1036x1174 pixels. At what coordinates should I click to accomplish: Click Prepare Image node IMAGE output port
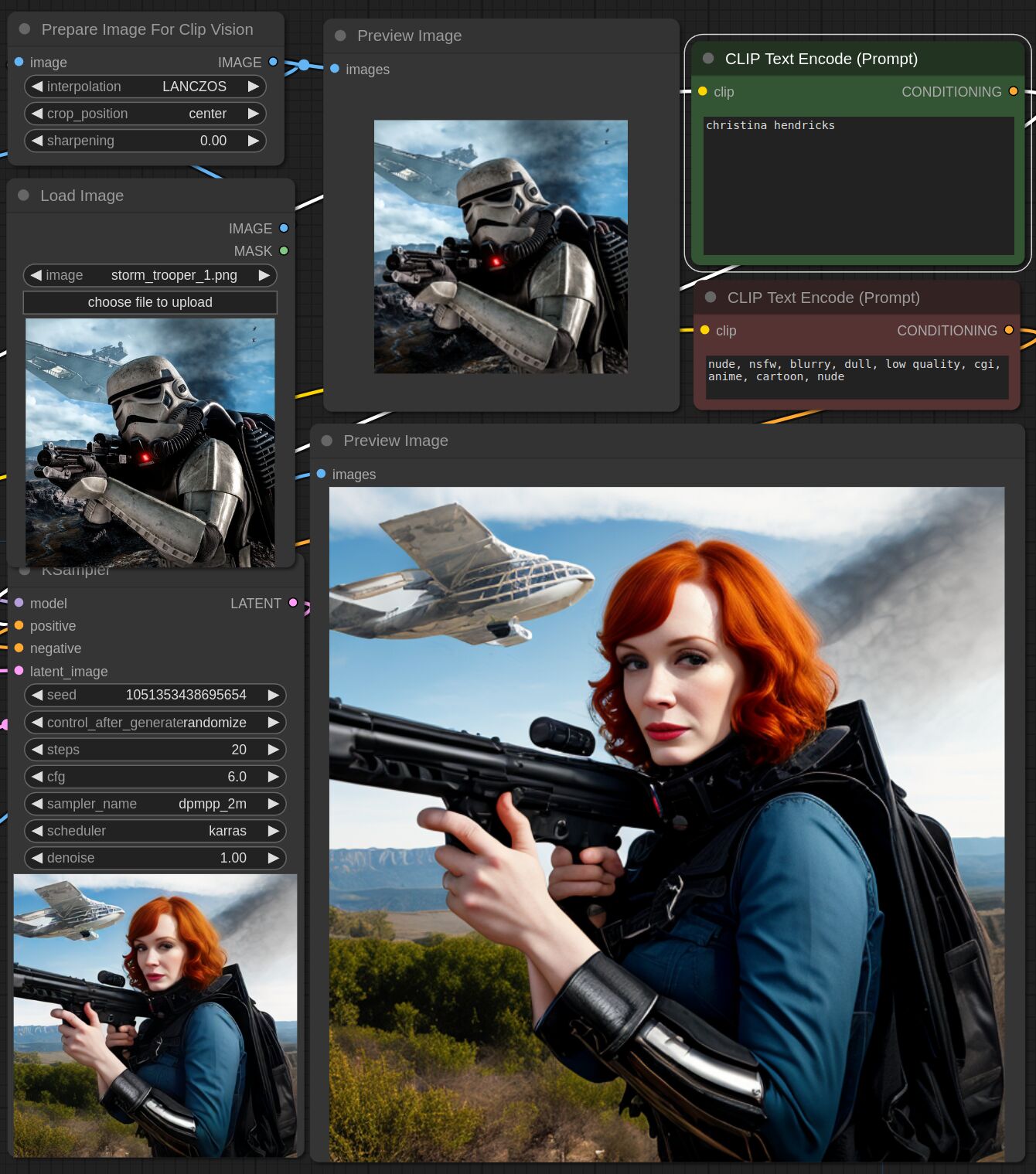pyautogui.click(x=273, y=62)
